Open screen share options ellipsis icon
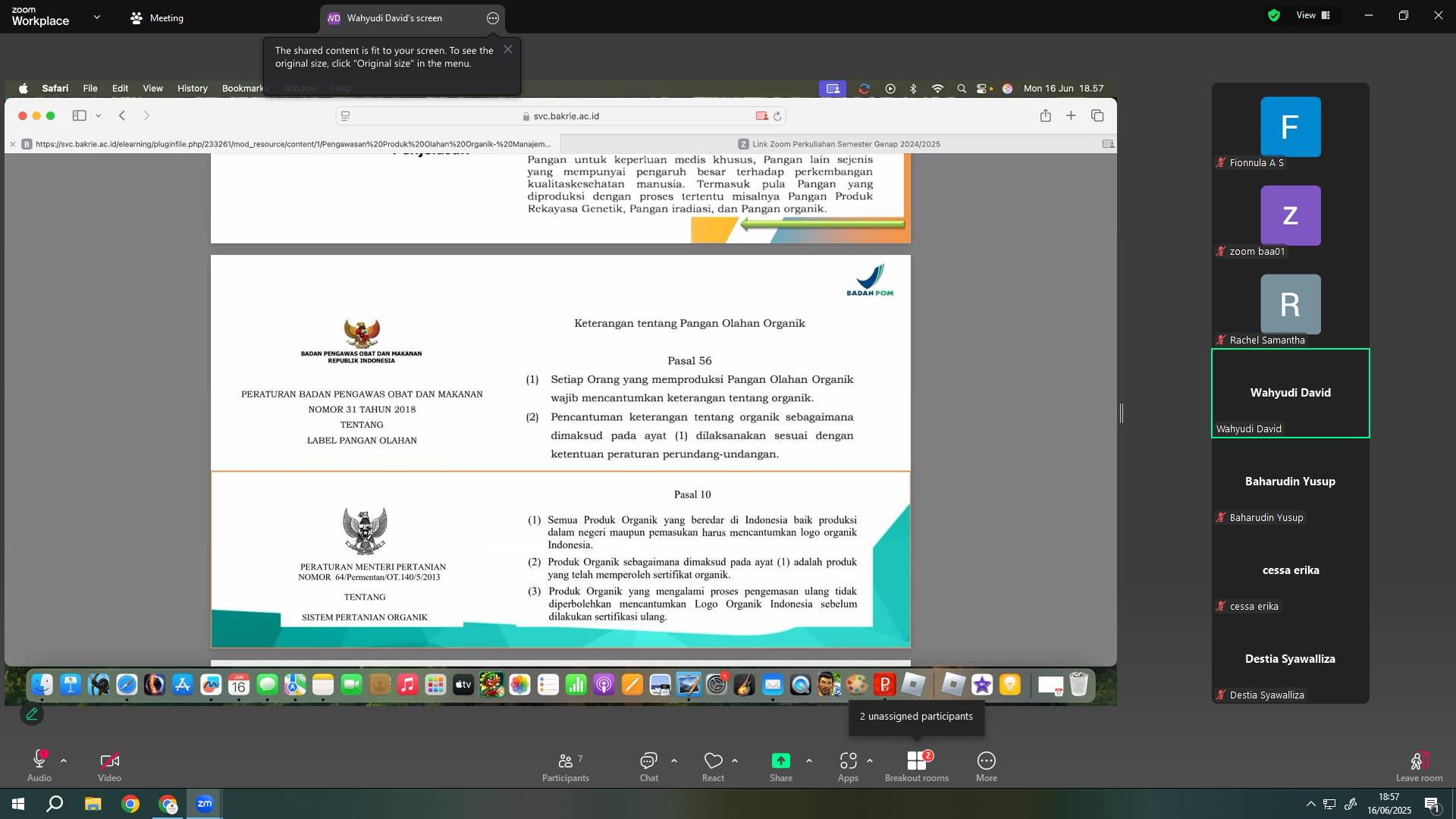1456x819 pixels. [493, 18]
